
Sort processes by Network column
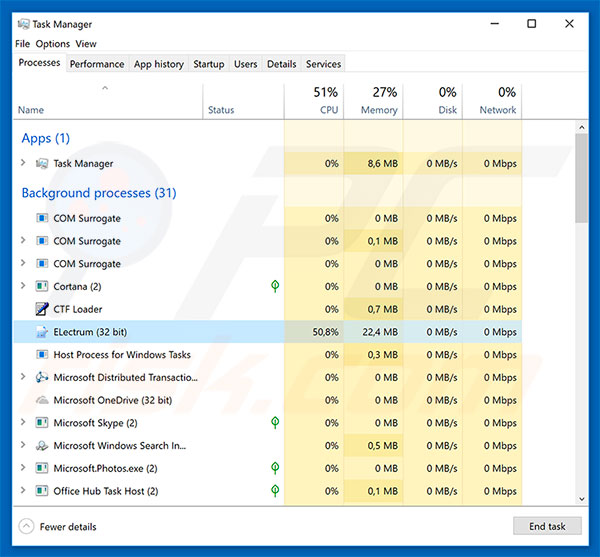pyautogui.click(x=492, y=101)
